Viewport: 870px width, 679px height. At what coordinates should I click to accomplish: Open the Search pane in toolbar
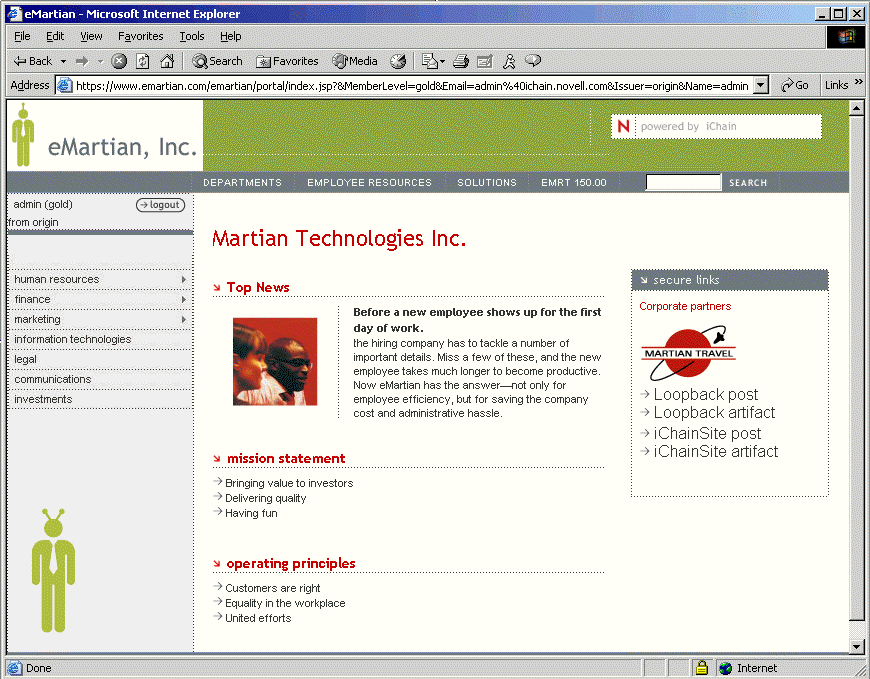pos(217,61)
